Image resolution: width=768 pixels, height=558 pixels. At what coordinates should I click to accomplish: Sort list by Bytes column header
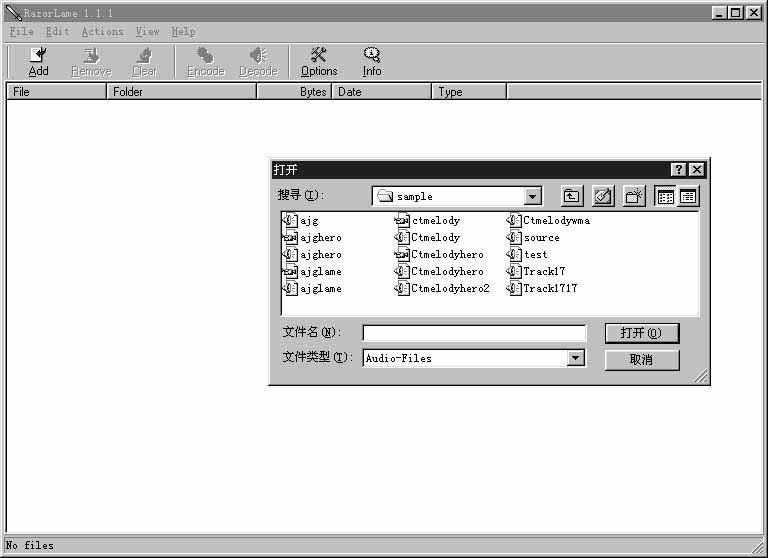pos(294,92)
